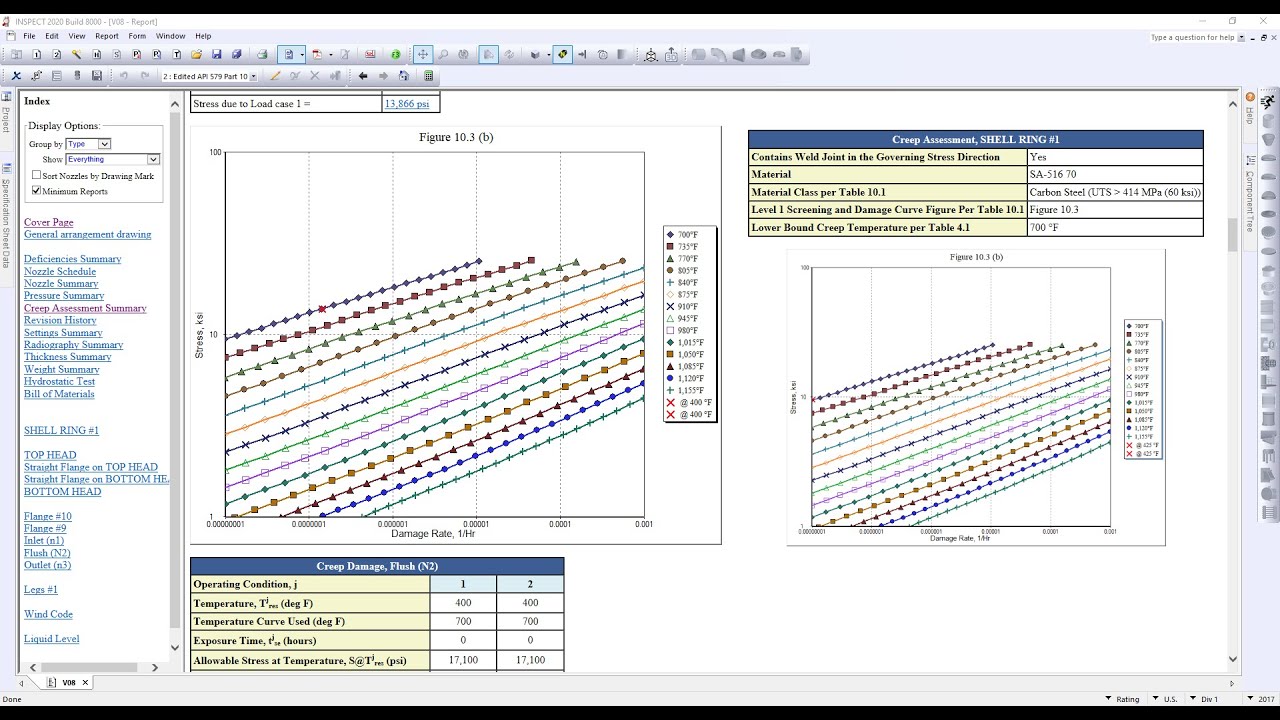Open the View menu

(x=77, y=36)
